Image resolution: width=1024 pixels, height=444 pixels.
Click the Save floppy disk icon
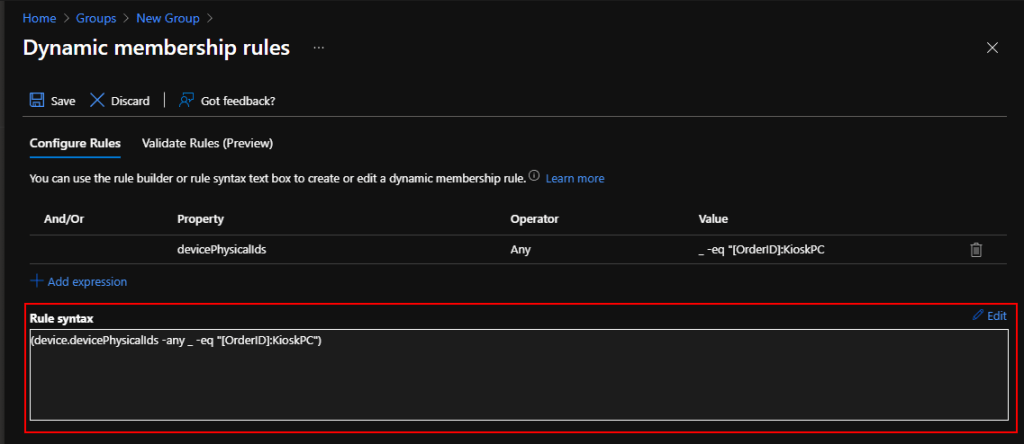37,100
